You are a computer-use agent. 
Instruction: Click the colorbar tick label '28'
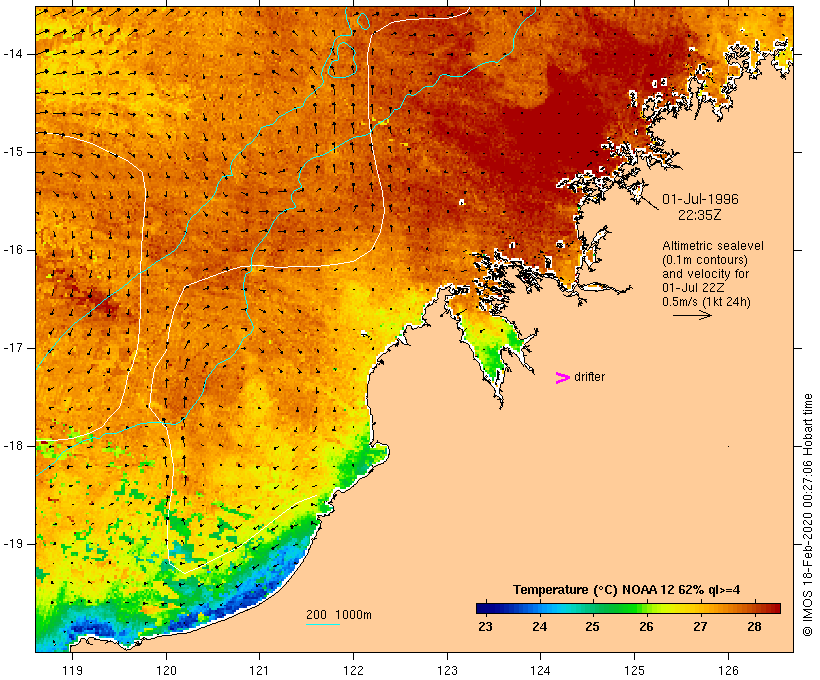click(754, 627)
